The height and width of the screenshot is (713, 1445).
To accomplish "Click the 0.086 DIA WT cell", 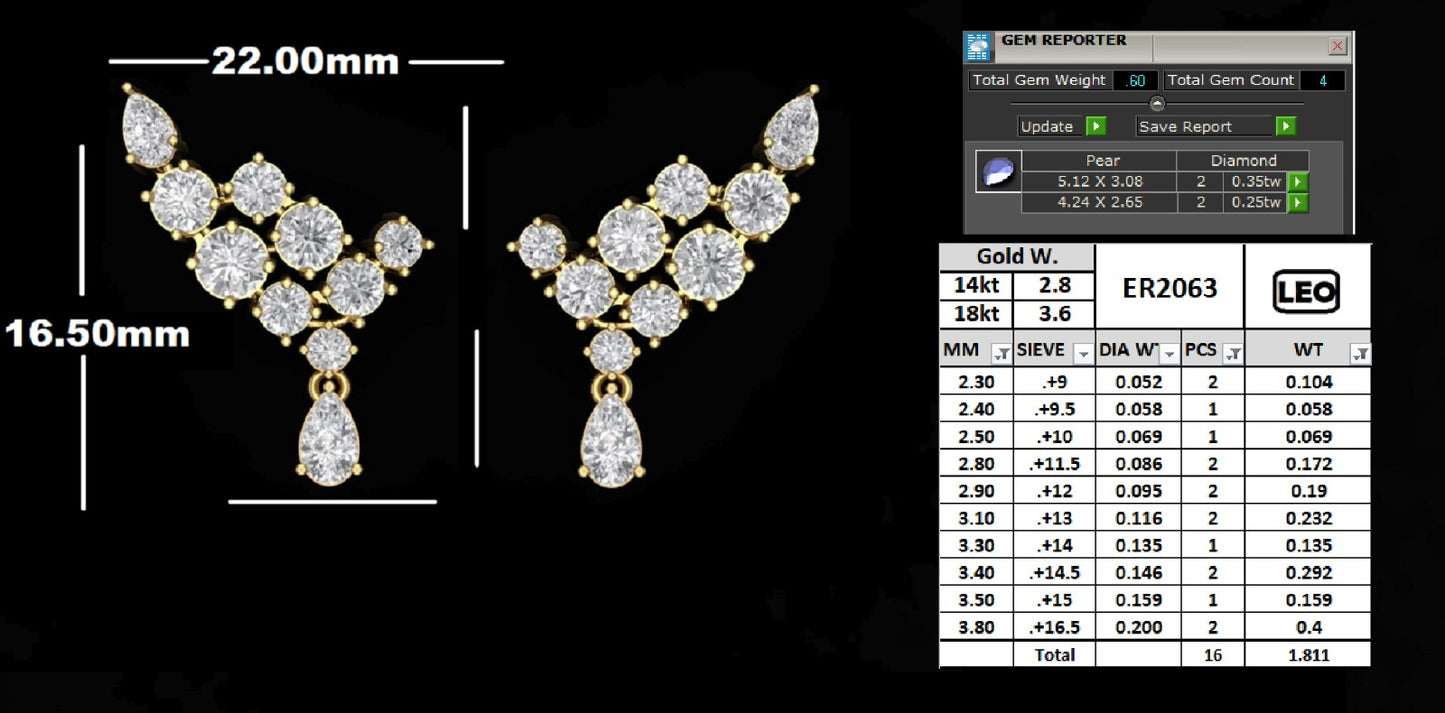I will coord(1139,463).
